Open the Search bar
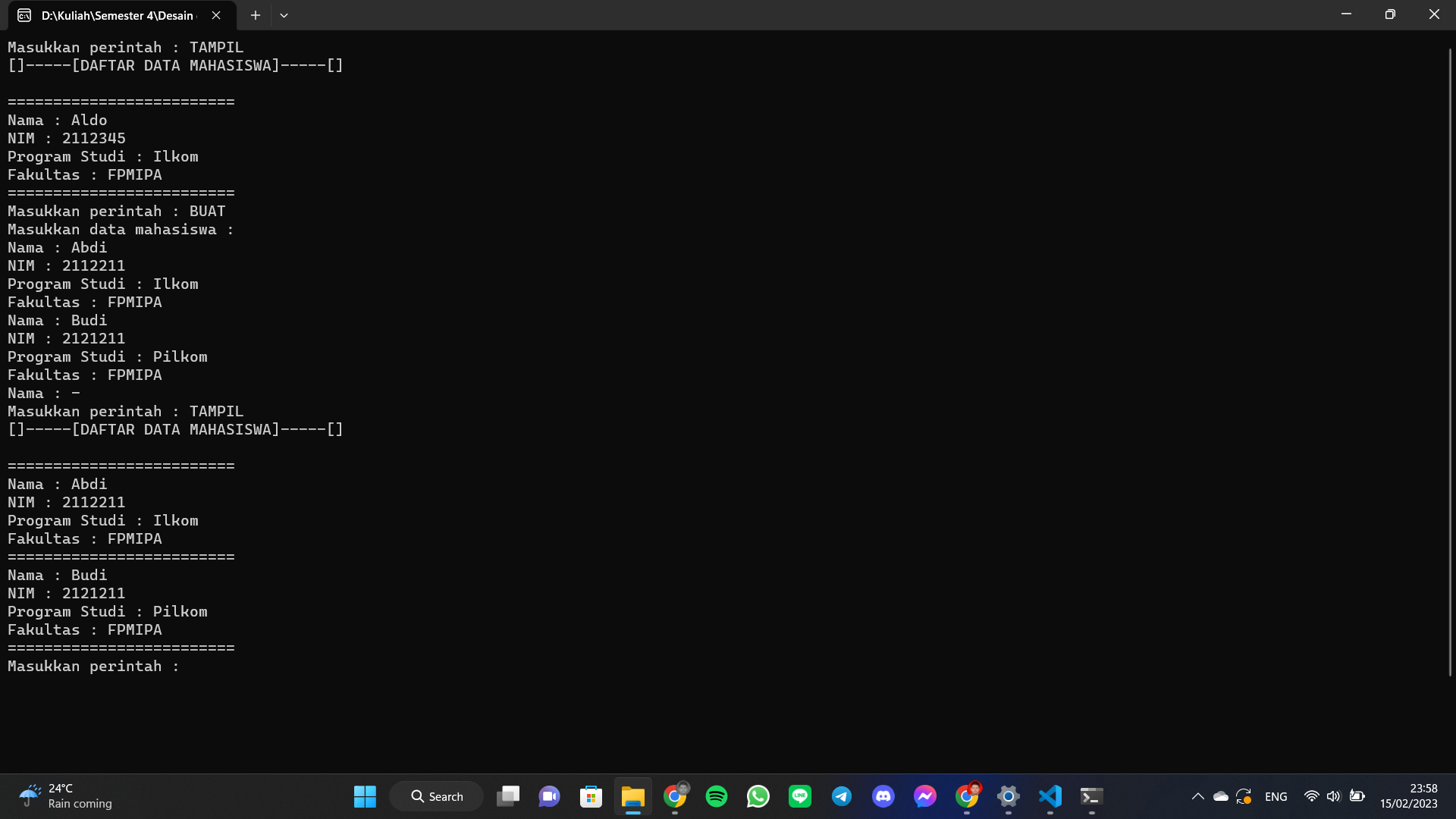Viewport: 1456px width, 819px height. (x=436, y=796)
